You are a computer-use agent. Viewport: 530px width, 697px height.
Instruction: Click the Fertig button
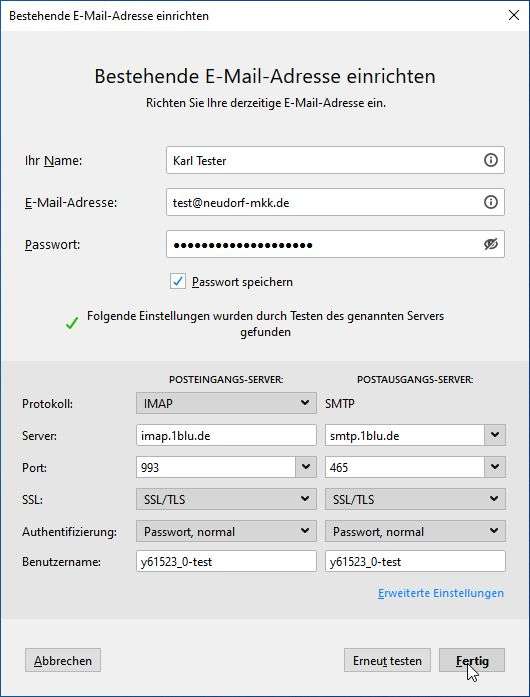(x=472, y=661)
